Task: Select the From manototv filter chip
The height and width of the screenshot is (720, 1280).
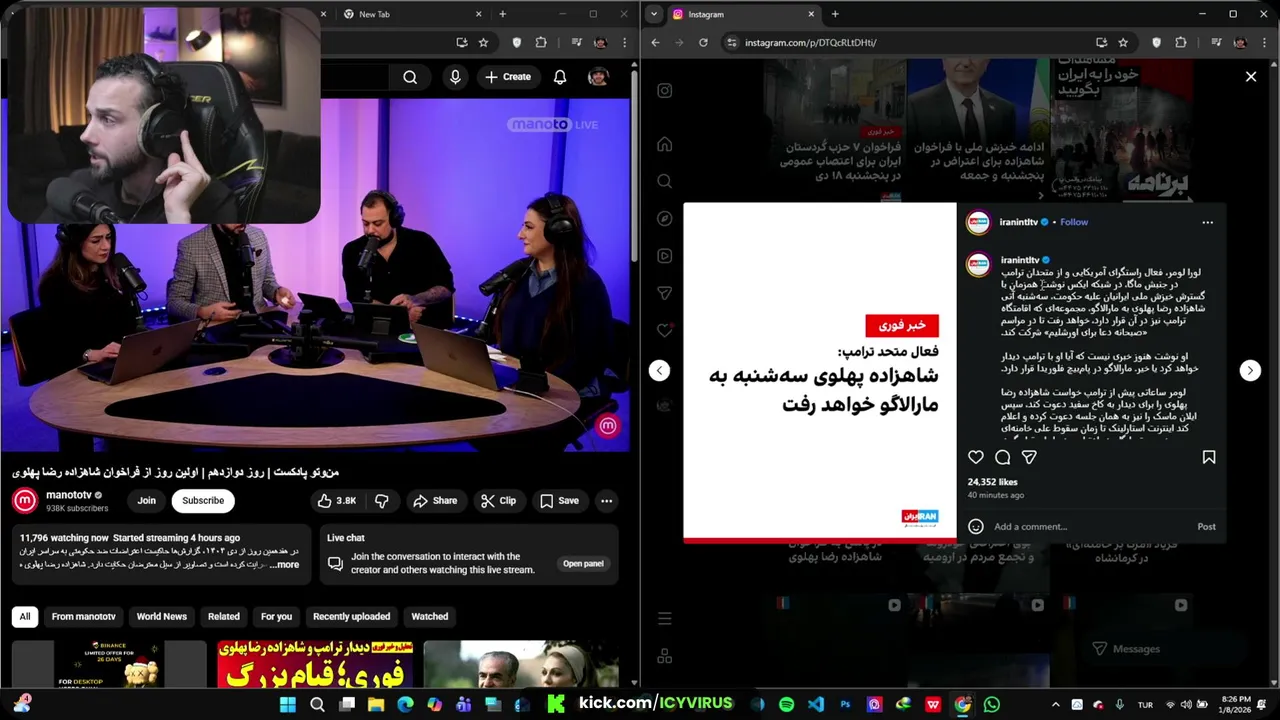Action: coord(84,617)
